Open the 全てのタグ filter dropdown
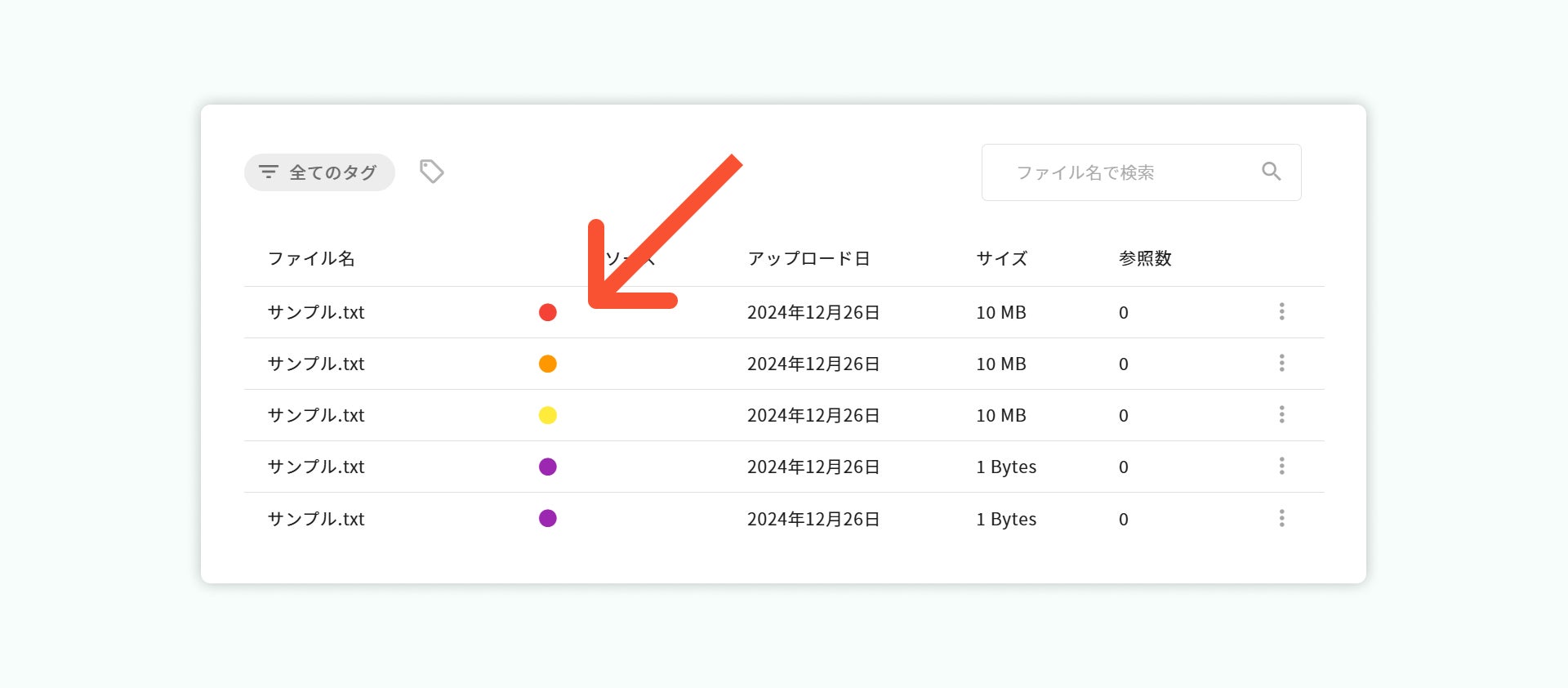Viewport: 1568px width, 688px height. click(x=319, y=172)
